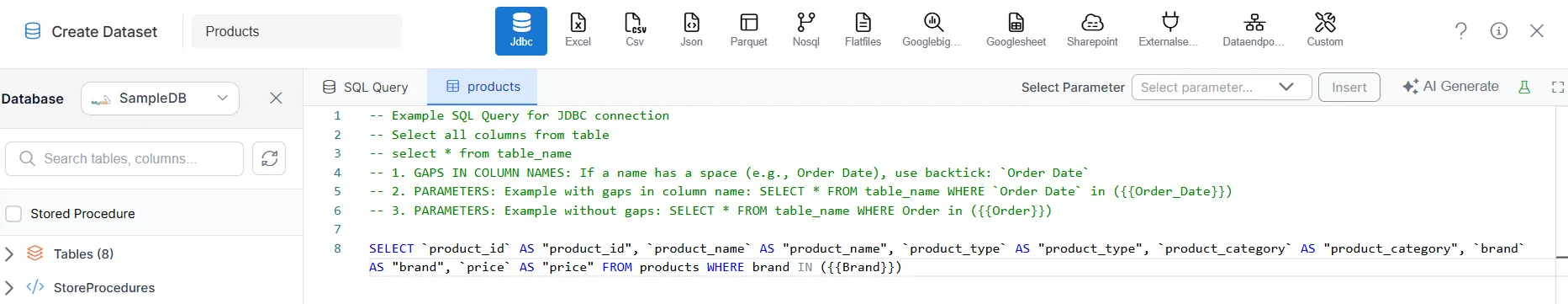1568x304 pixels.
Task: Refresh the database tables list
Action: pyautogui.click(x=269, y=158)
